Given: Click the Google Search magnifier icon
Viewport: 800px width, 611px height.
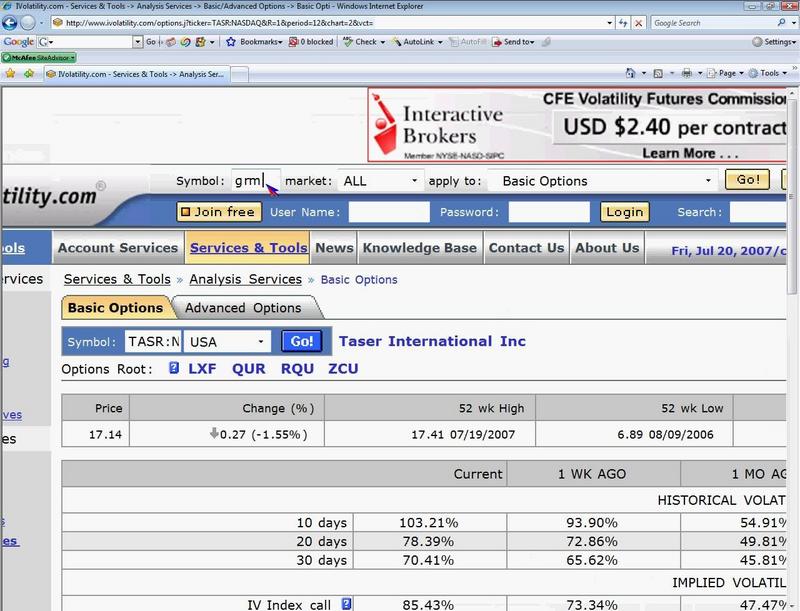Looking at the screenshot, I should [x=781, y=23].
